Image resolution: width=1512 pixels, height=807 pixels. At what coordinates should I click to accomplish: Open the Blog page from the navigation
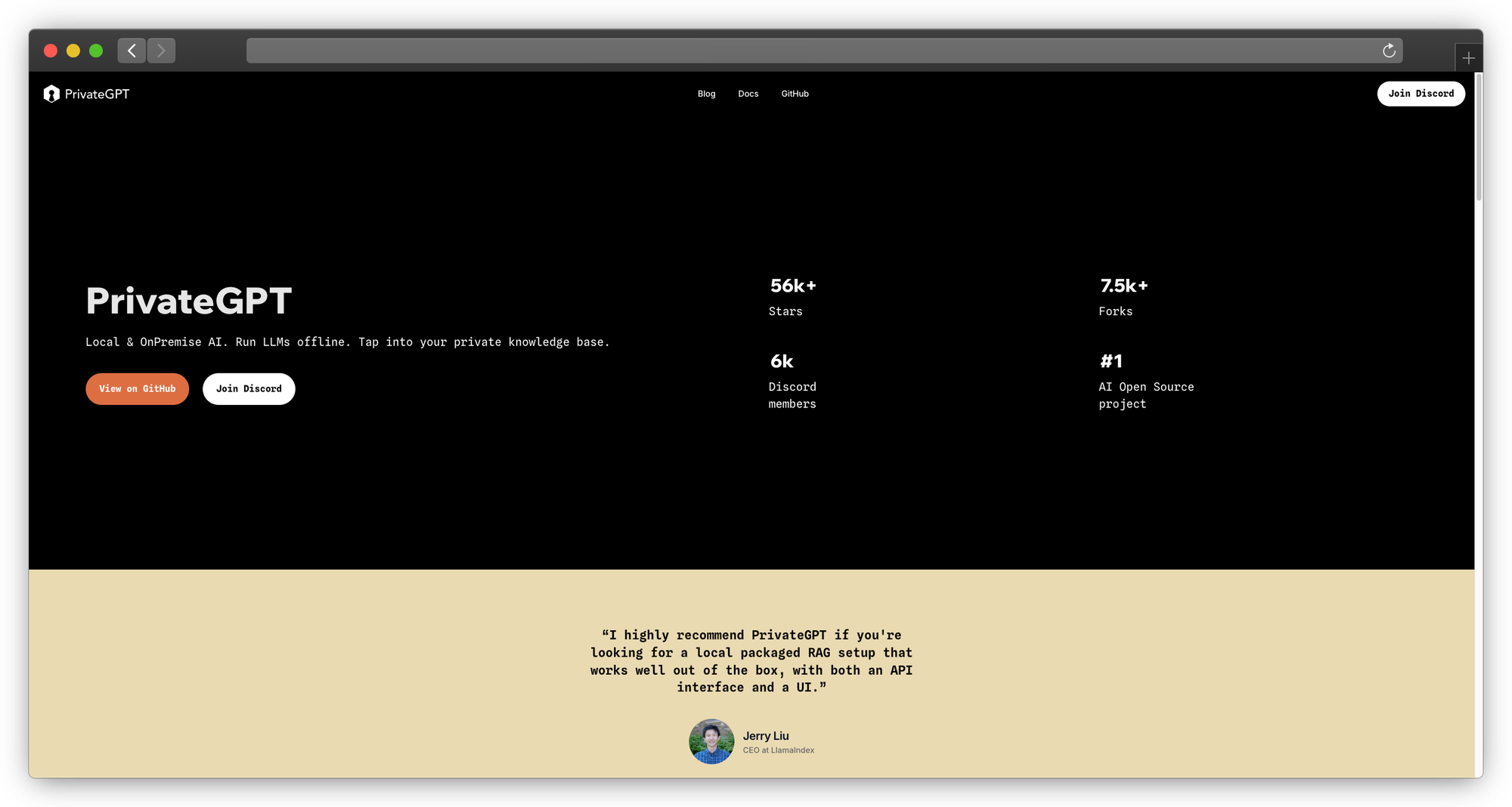(x=706, y=94)
